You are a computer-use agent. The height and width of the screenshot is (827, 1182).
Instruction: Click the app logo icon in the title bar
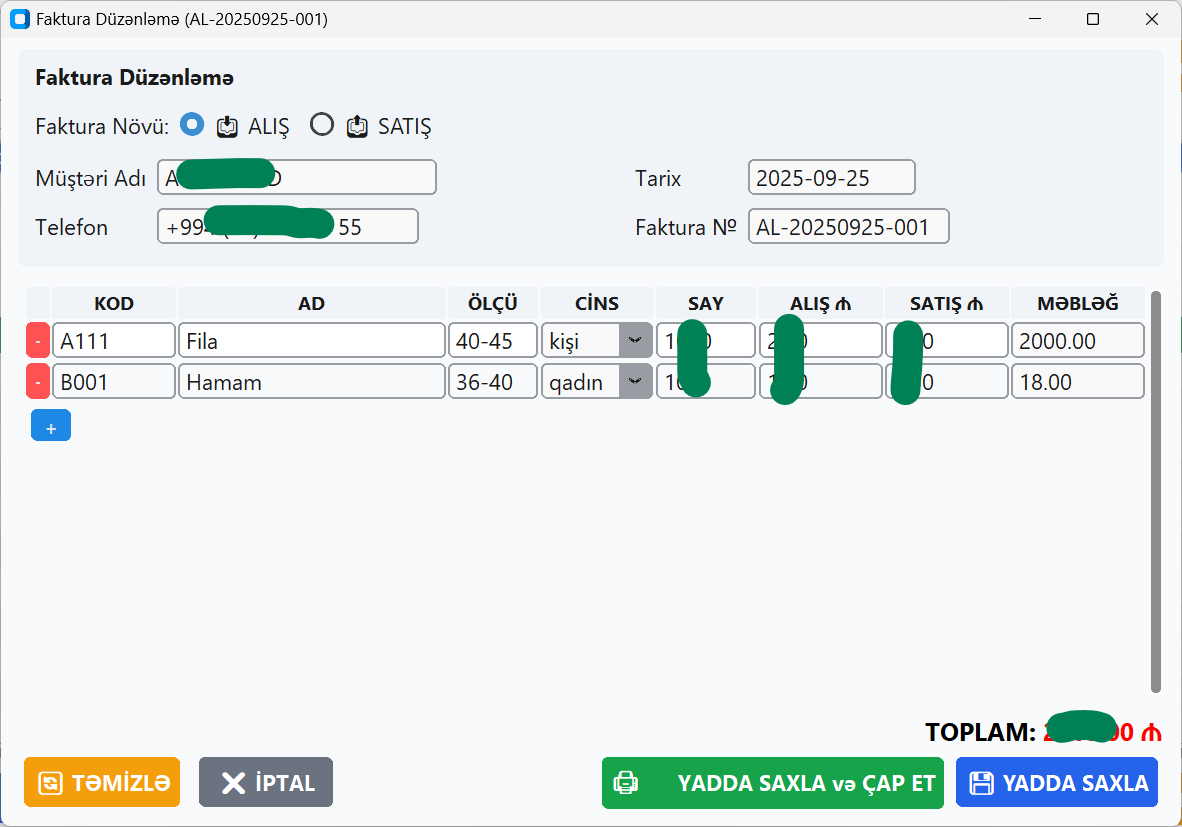click(x=19, y=18)
